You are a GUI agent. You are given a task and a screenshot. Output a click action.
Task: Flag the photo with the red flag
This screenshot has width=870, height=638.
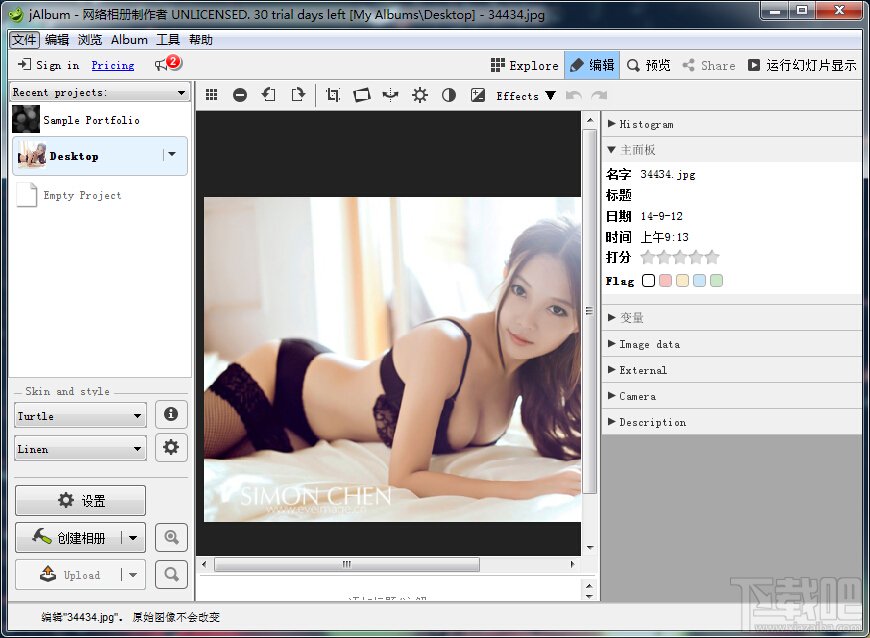coord(665,281)
